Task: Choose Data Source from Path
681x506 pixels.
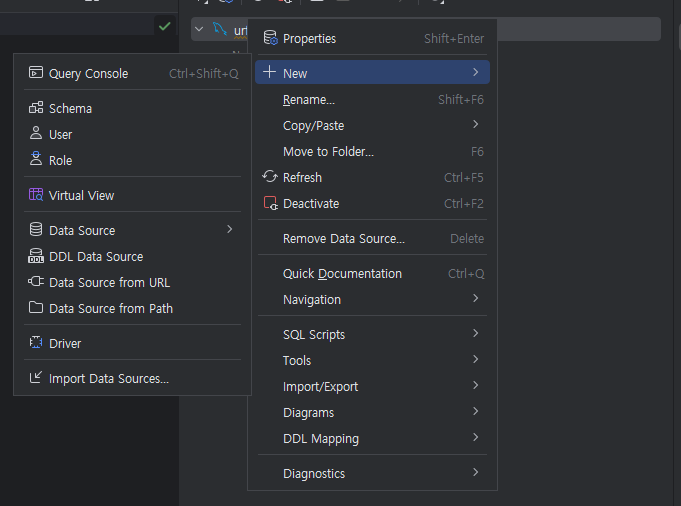Action: [x=111, y=308]
